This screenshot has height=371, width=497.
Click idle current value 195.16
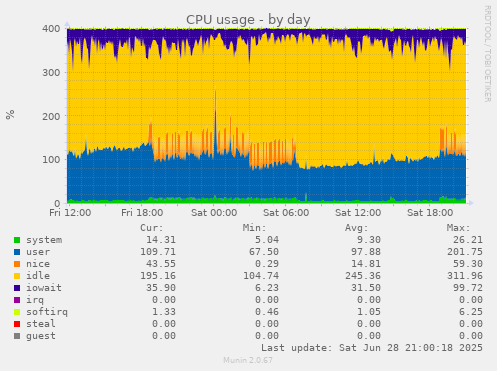tap(158, 276)
